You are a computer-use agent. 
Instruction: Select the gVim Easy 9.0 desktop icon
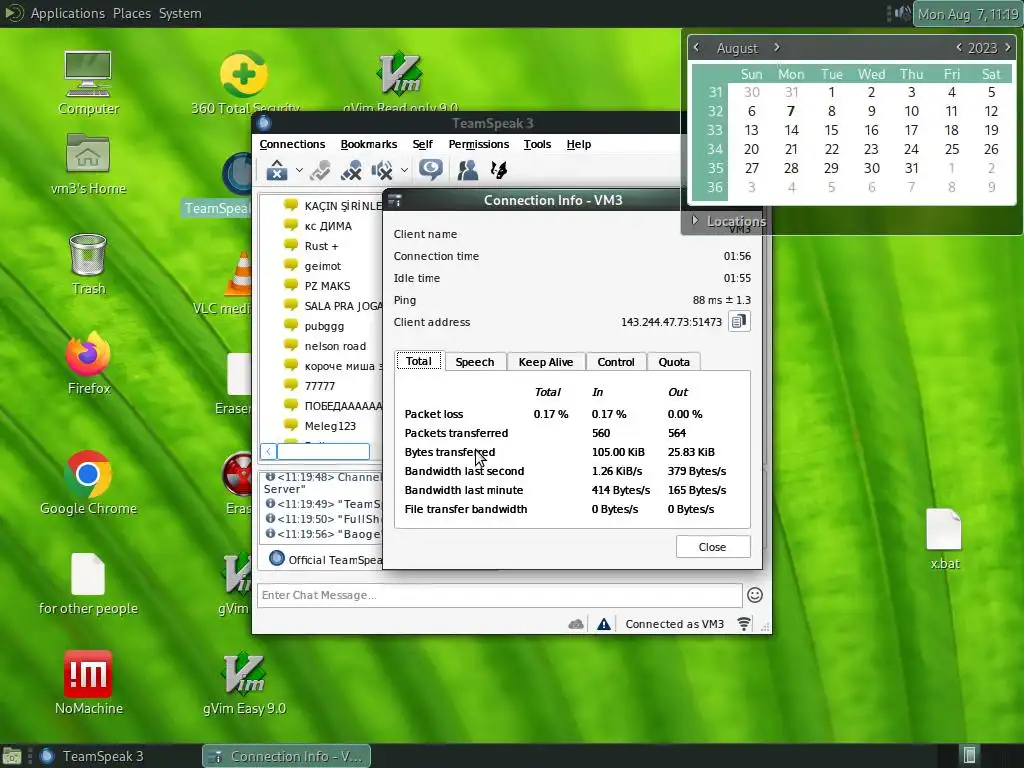(244, 683)
